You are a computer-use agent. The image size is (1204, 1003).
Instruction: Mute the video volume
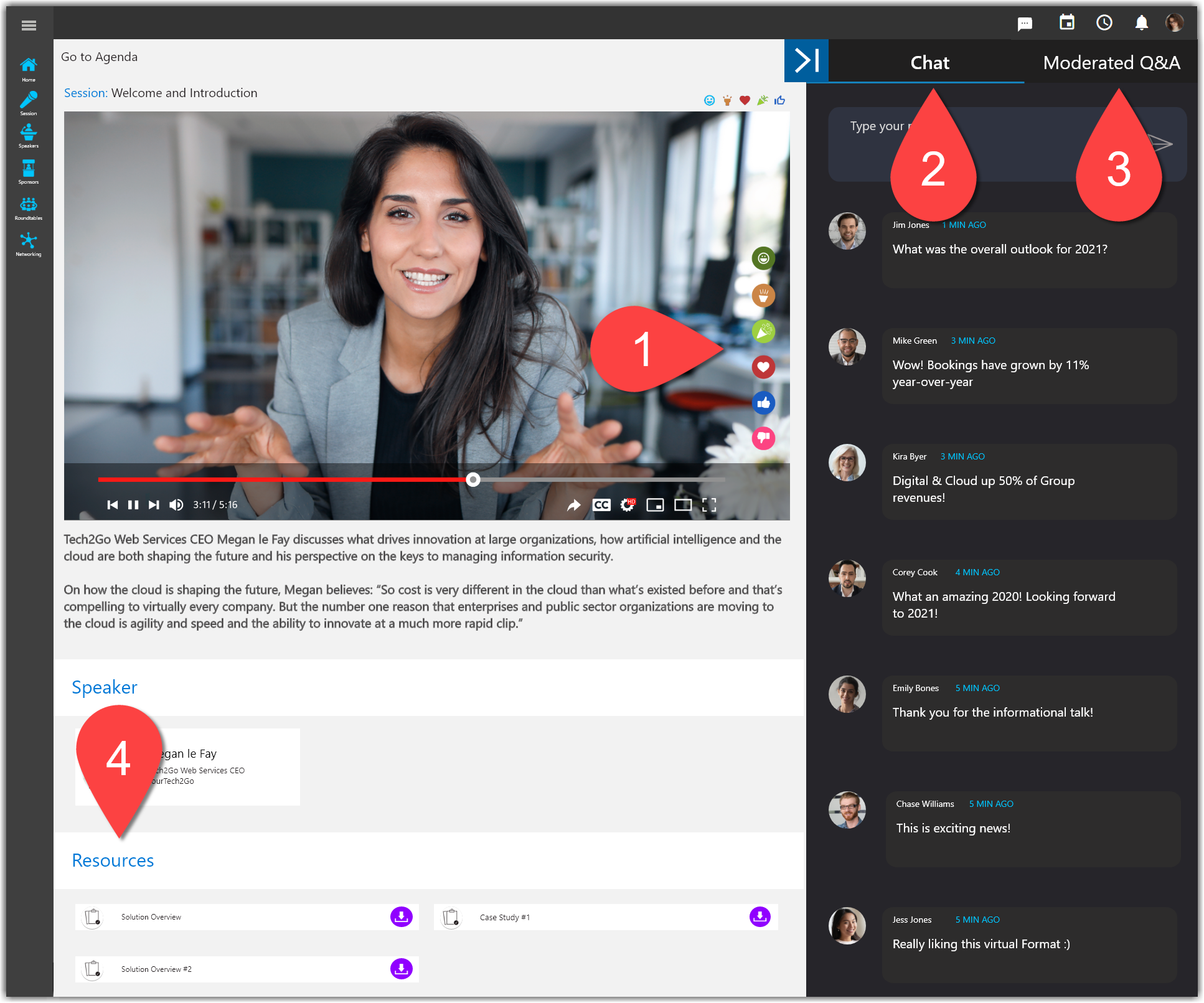[176, 505]
